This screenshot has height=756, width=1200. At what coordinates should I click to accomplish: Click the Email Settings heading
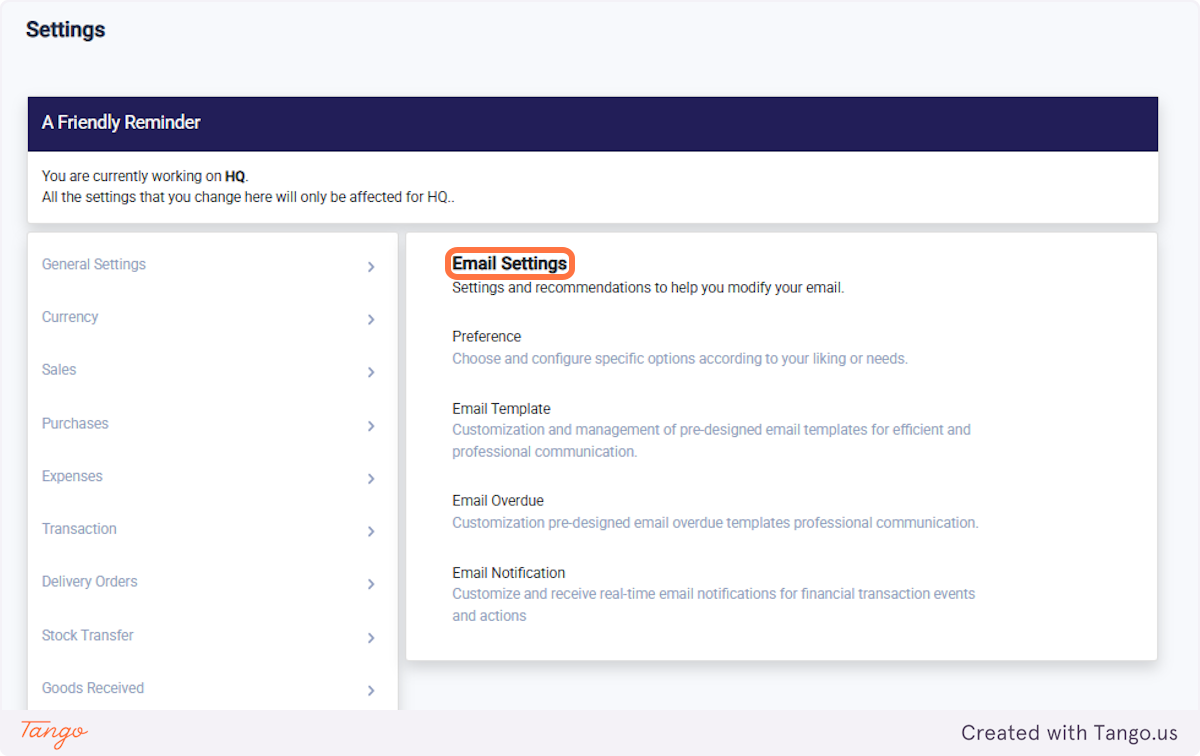tap(510, 264)
